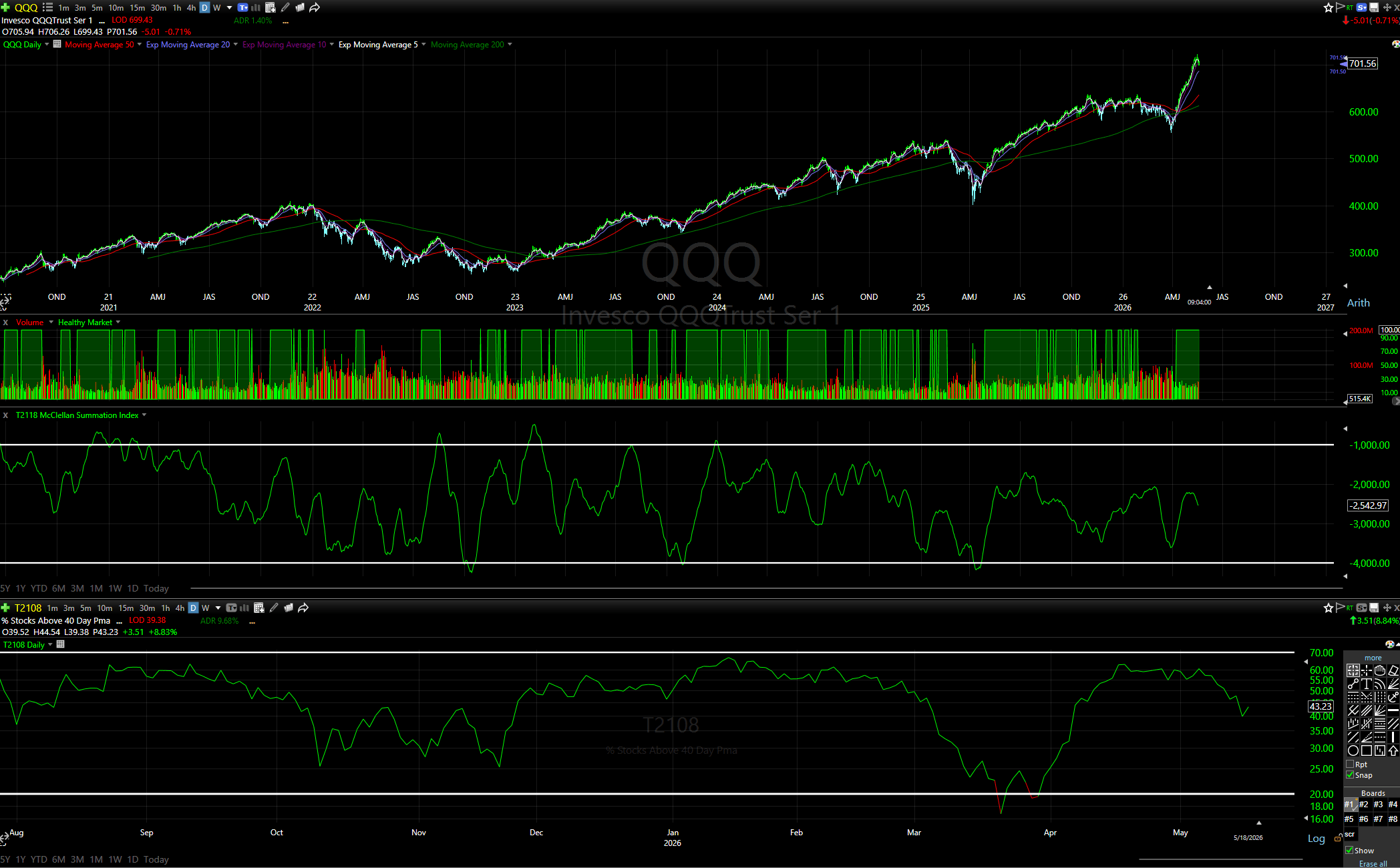Open the color palette icon on T2108 chart
The width and height of the screenshot is (1400, 868).
pyautogui.click(x=1390, y=644)
